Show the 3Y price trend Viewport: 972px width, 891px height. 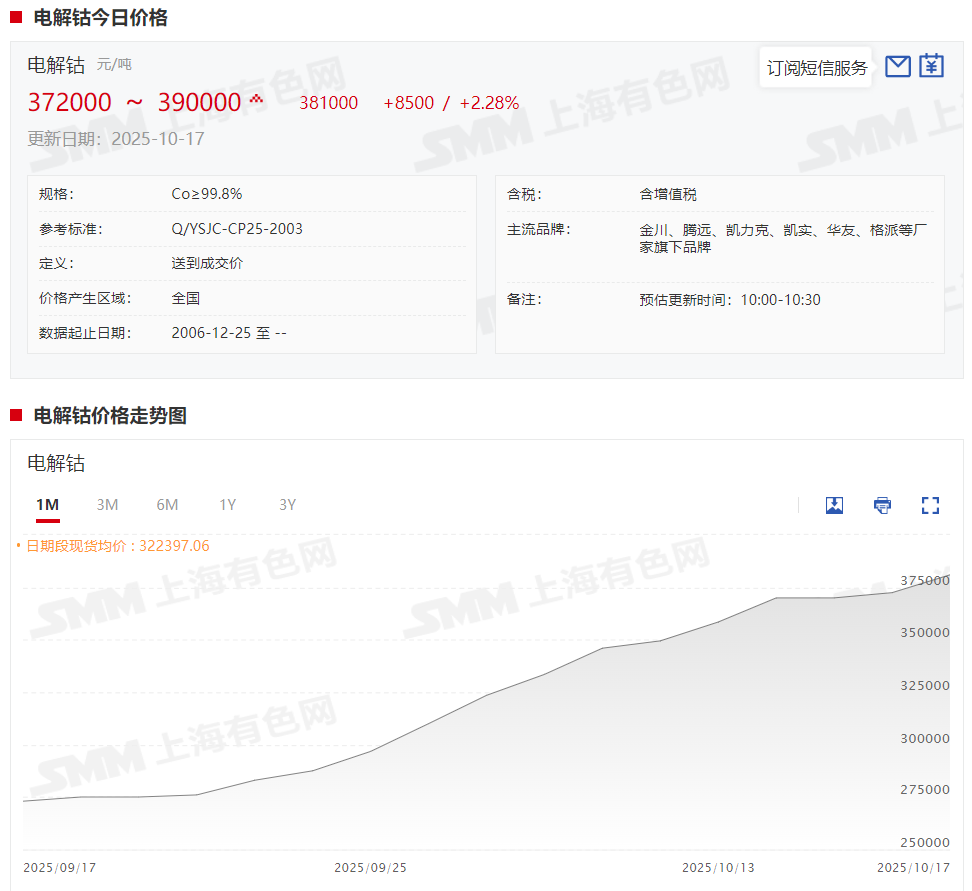coord(288,505)
